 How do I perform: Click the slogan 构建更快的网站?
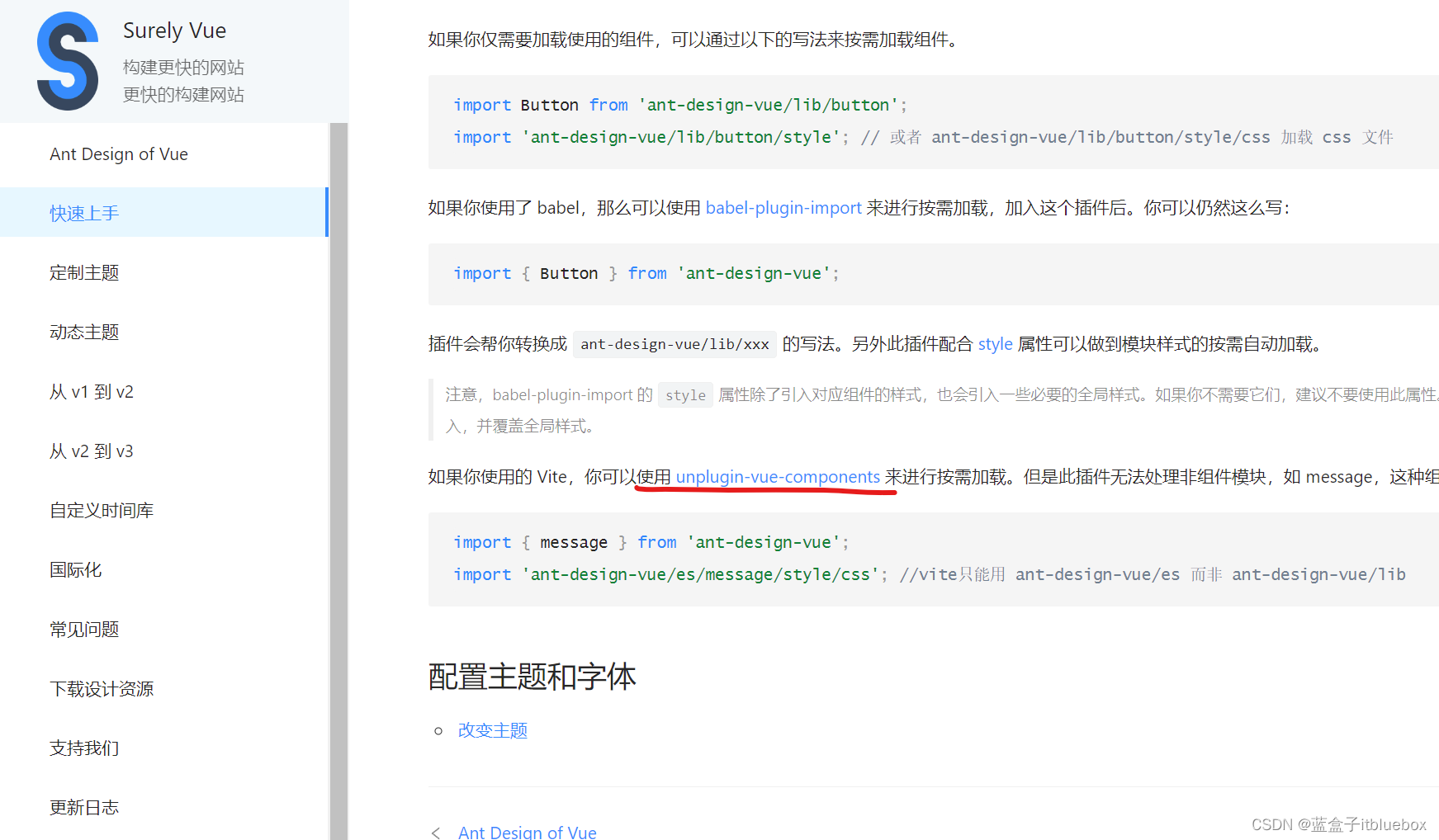pos(183,68)
